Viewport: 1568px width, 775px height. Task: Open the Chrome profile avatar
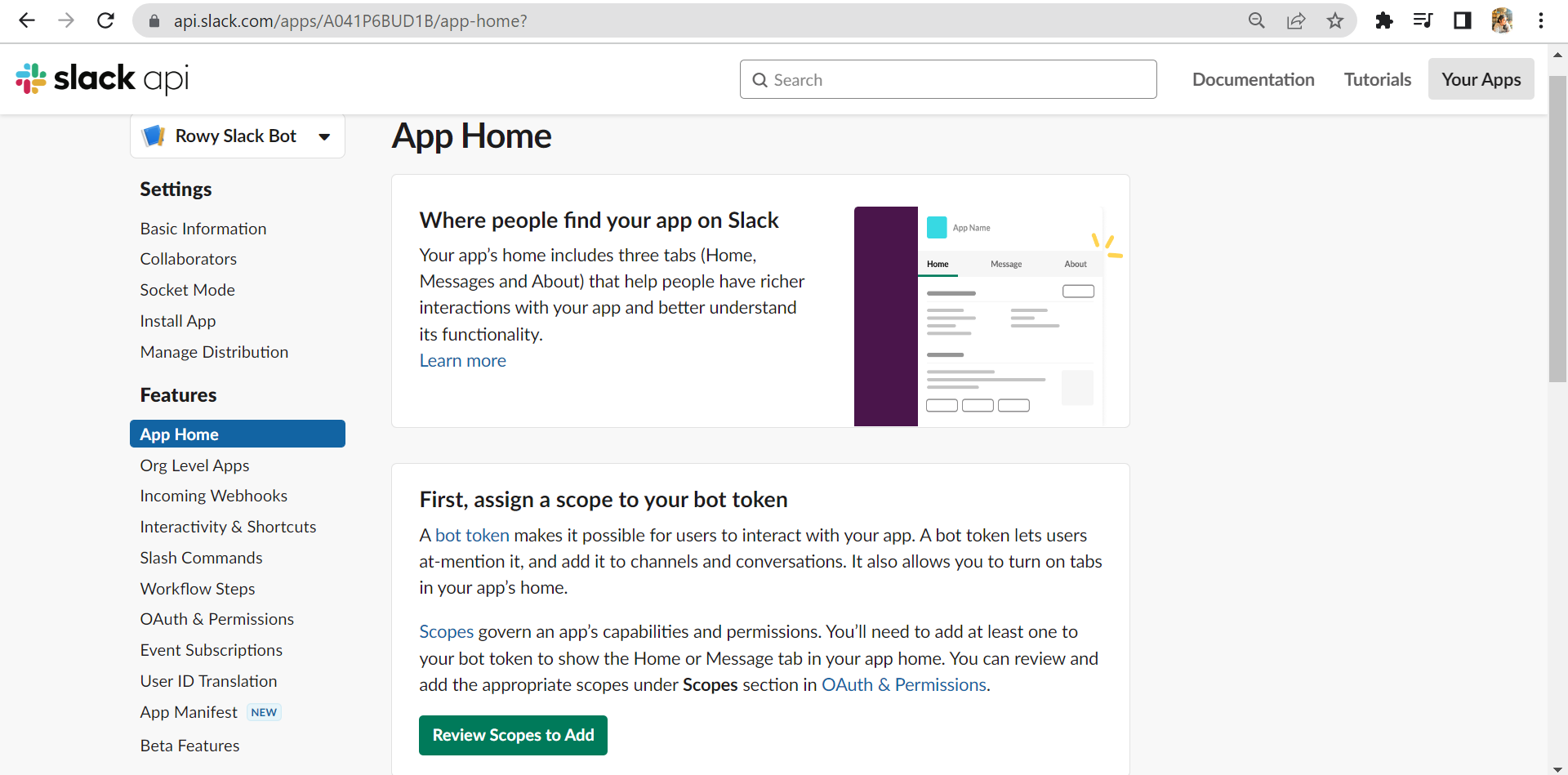tap(1502, 20)
